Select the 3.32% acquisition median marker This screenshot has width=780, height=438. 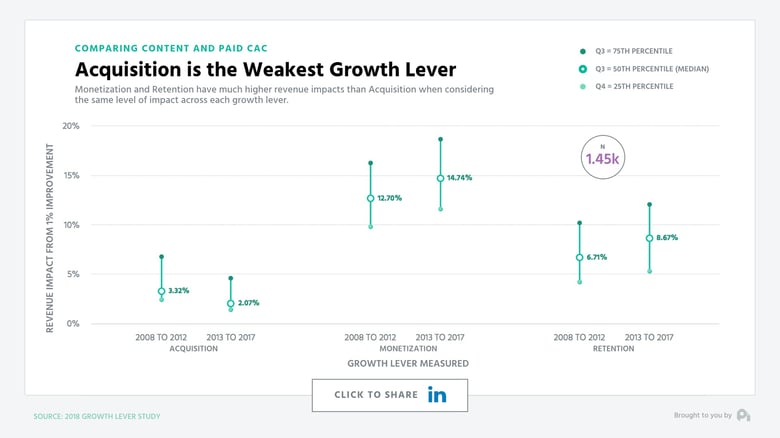[161, 292]
